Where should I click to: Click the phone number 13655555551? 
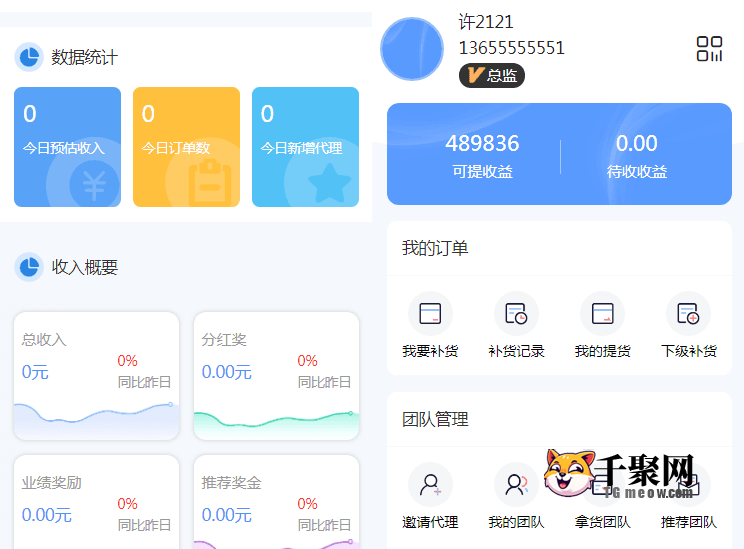coord(512,48)
